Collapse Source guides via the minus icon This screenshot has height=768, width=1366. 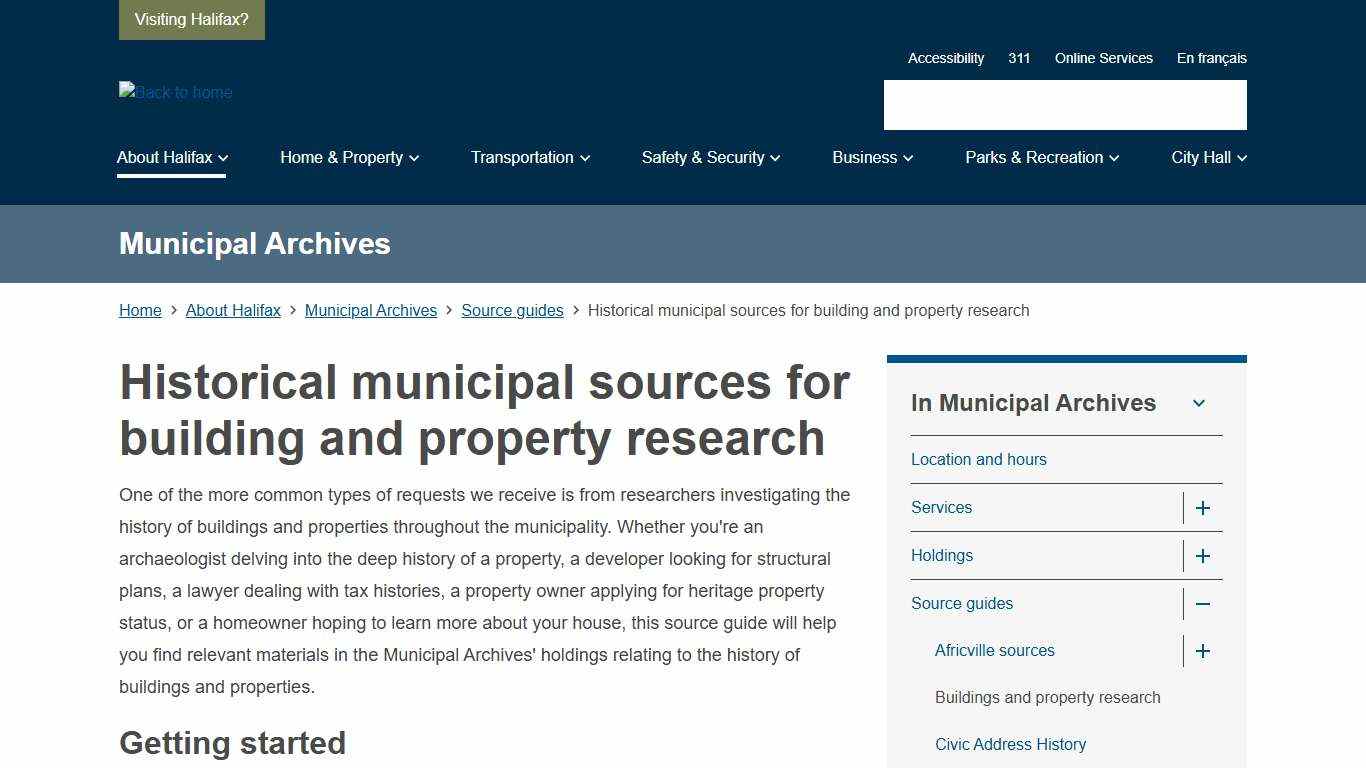[1203, 604]
